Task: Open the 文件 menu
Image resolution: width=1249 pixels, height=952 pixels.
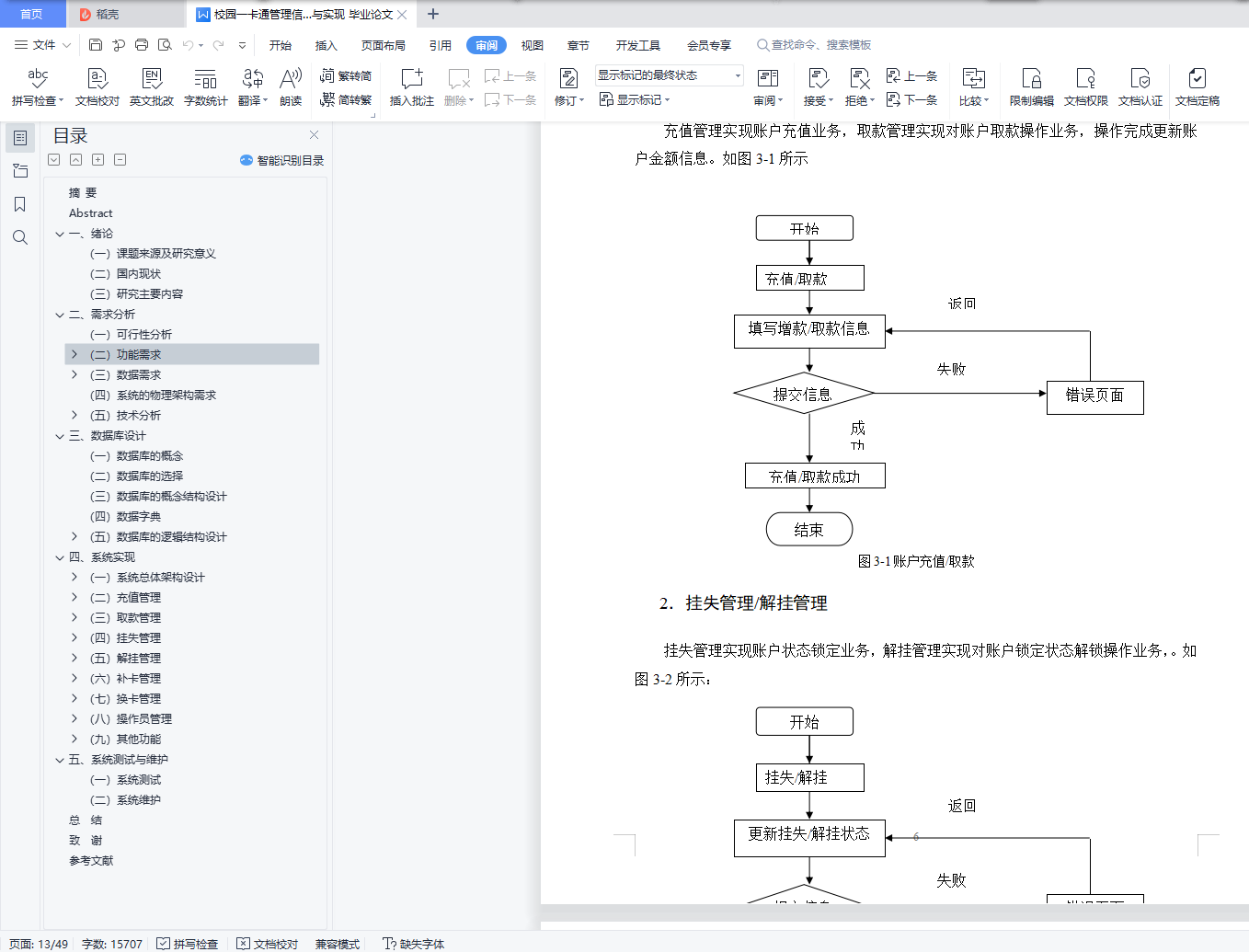Action: 42,44
